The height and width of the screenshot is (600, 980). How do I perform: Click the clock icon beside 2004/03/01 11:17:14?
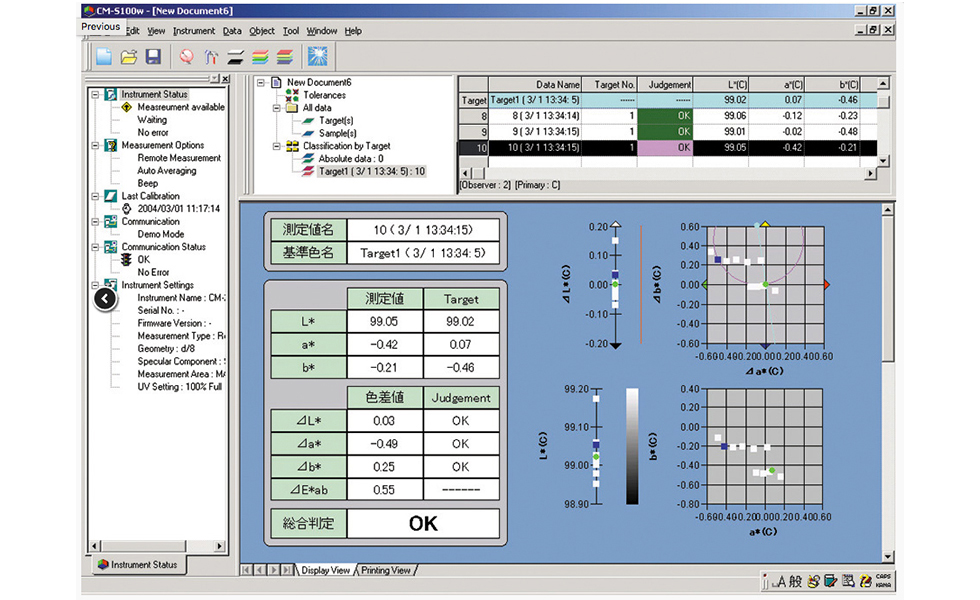click(x=127, y=209)
